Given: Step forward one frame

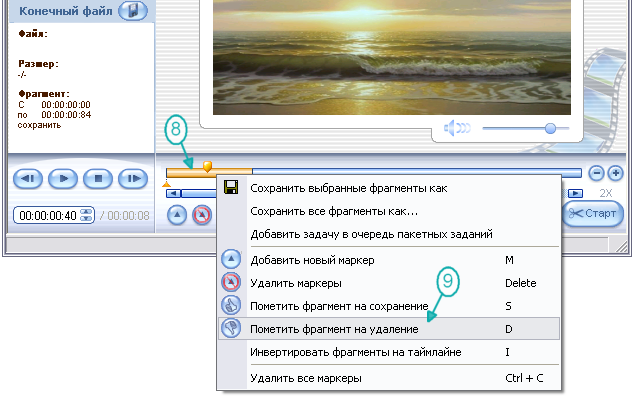Looking at the screenshot, I should coord(133,179).
